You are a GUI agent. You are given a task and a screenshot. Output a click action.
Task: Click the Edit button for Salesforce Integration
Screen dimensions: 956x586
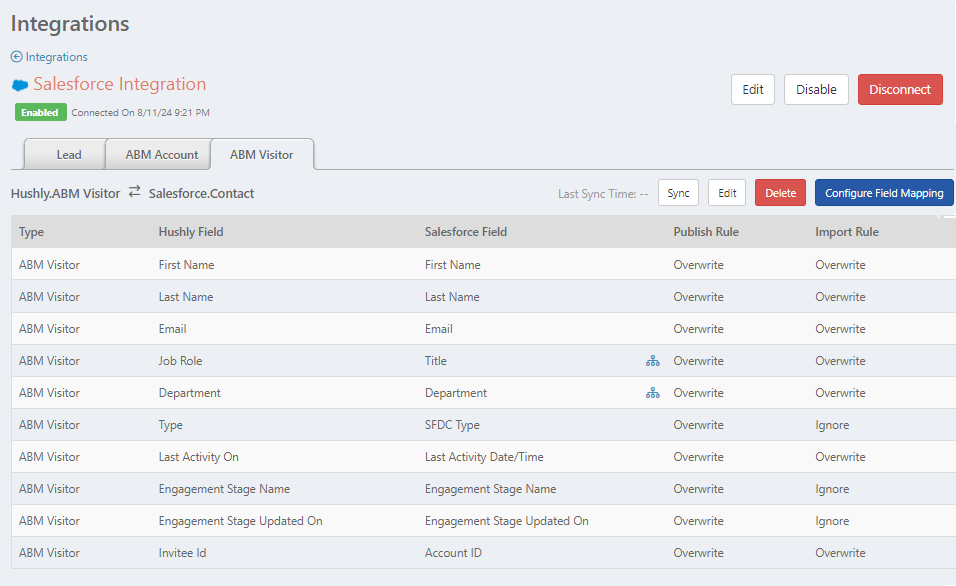point(752,90)
